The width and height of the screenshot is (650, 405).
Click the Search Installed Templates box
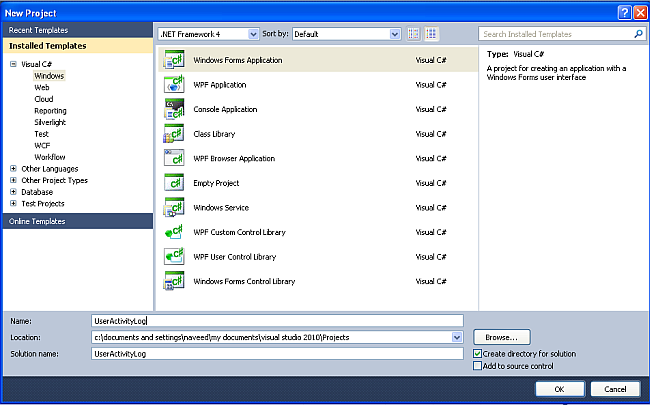[562, 34]
